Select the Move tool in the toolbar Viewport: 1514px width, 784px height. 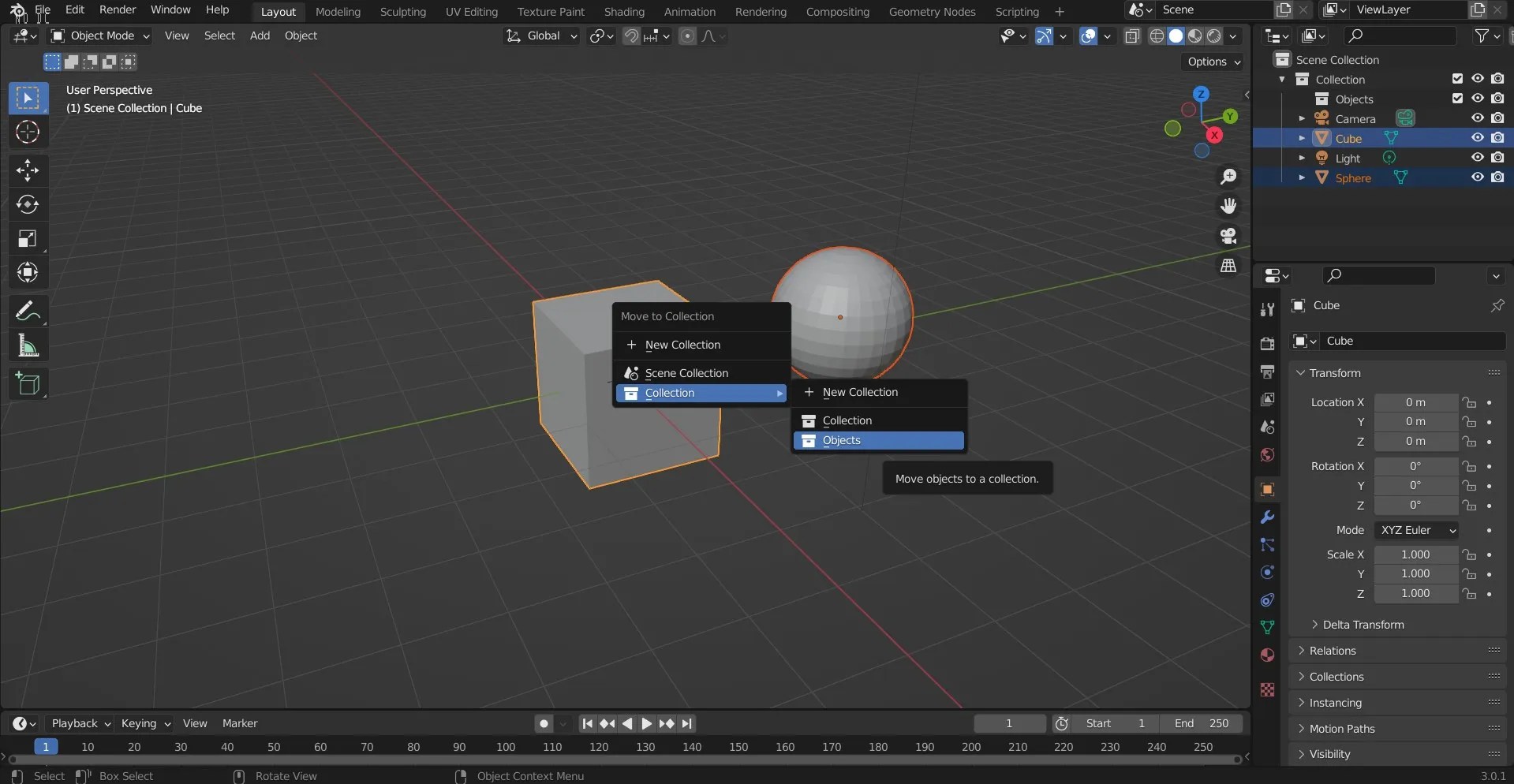28,170
